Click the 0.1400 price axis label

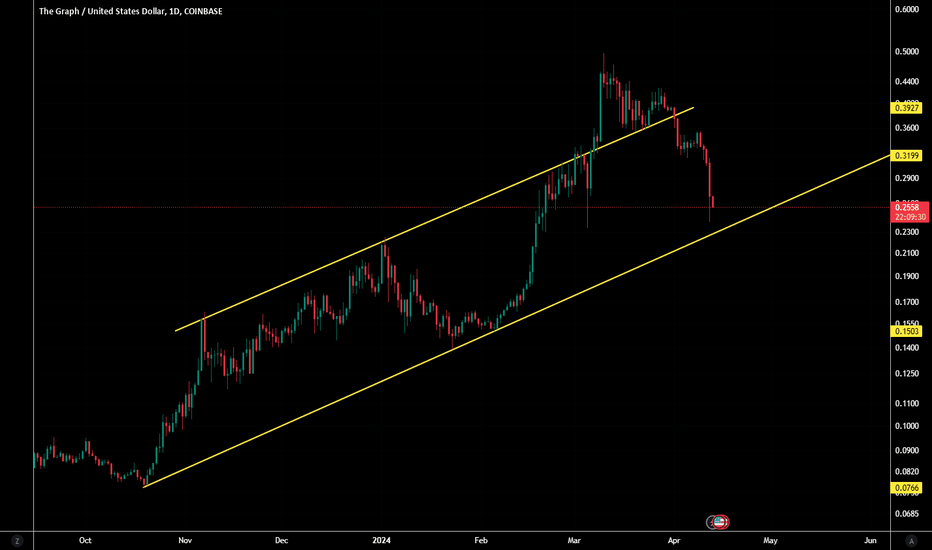(x=906, y=348)
